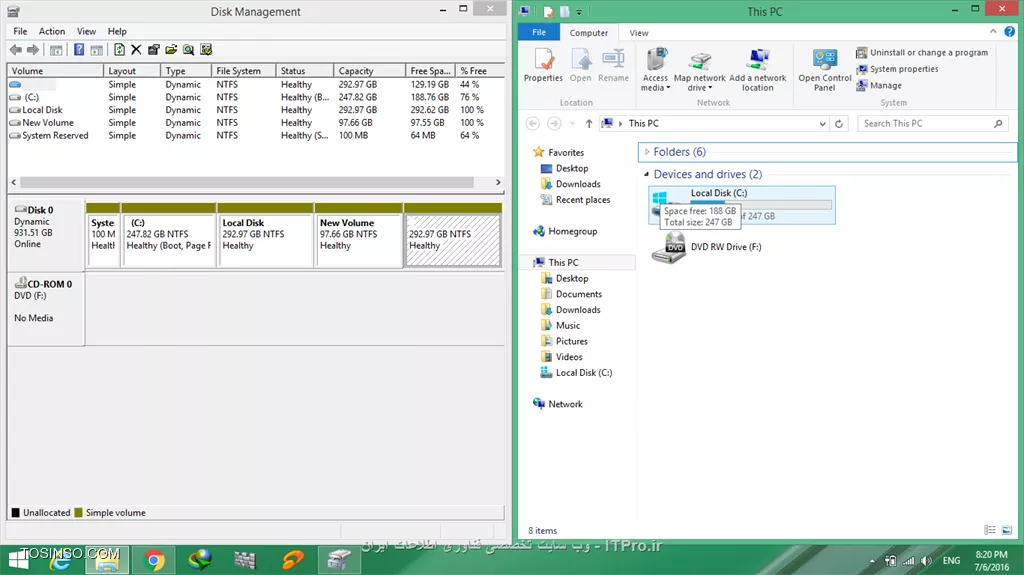Click the Back arrow in Disk Management toolbar

tap(16, 50)
